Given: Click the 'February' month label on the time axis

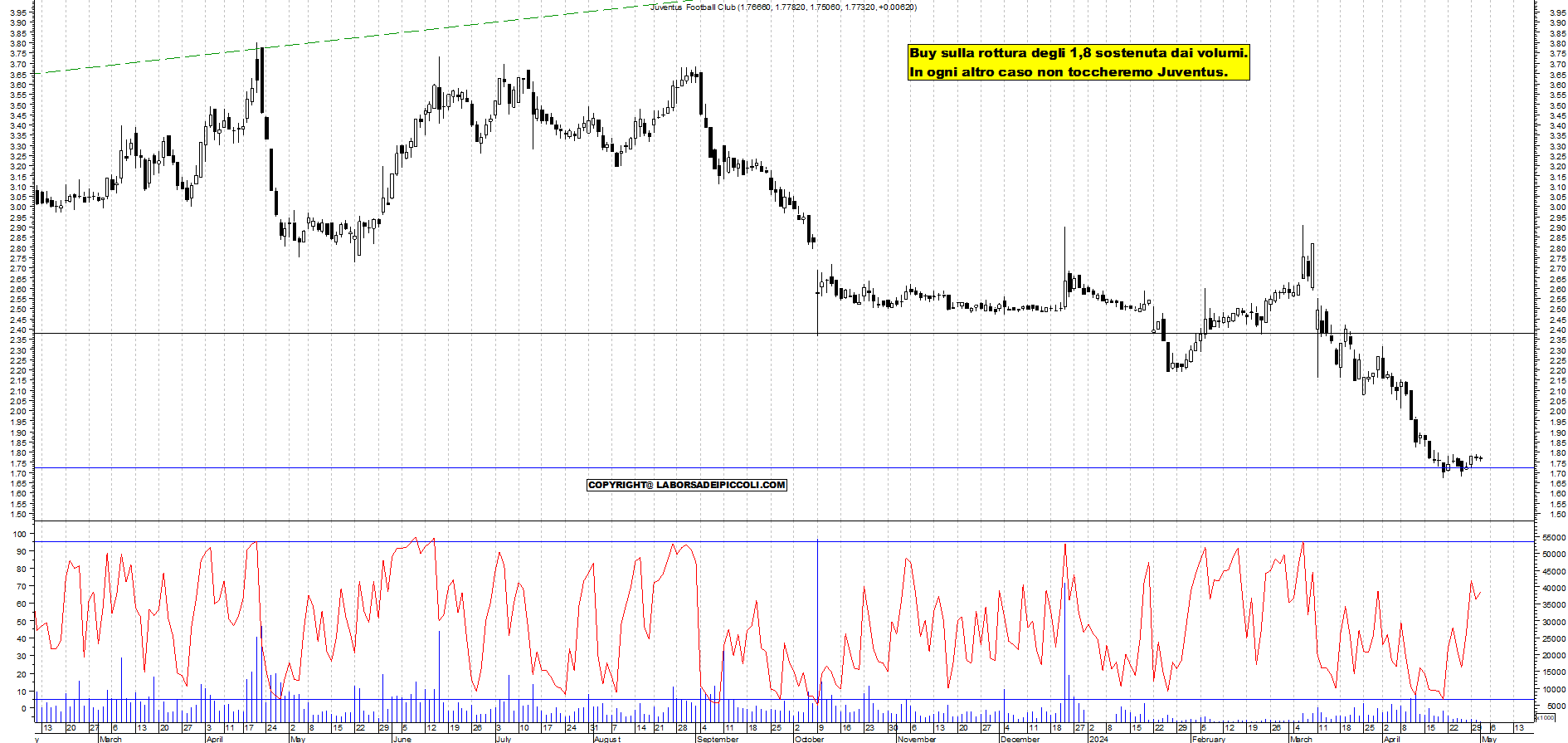Looking at the screenshot, I should click(1208, 739).
